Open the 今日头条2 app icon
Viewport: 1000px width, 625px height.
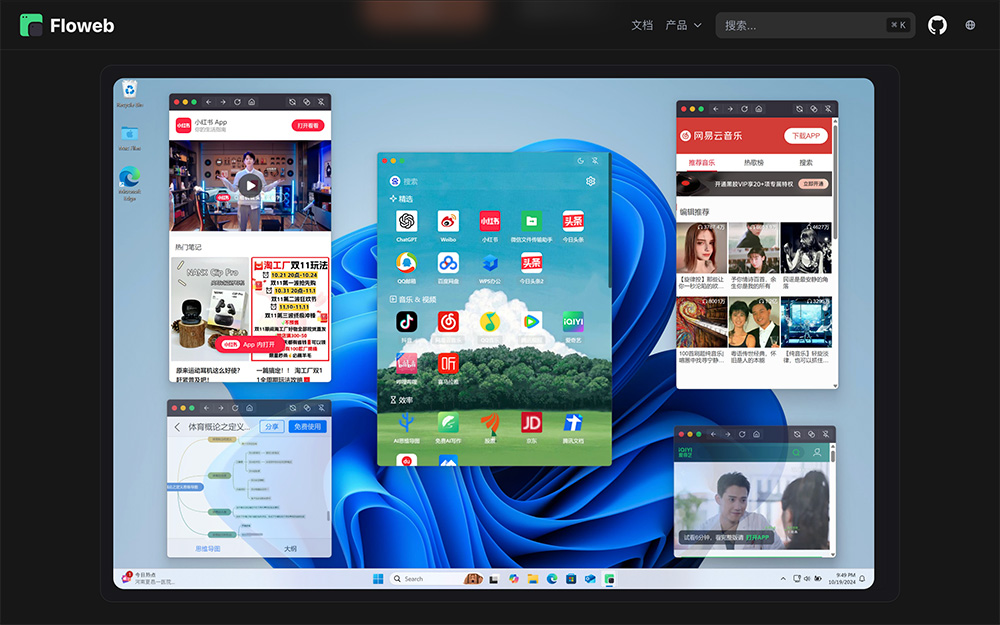[x=531, y=263]
